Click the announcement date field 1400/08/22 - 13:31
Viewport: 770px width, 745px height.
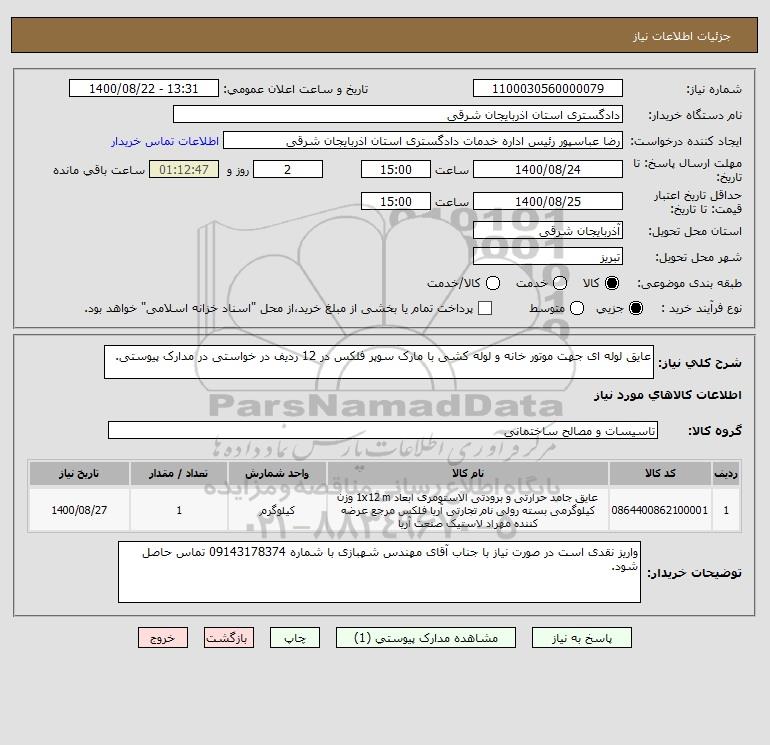pos(143,89)
